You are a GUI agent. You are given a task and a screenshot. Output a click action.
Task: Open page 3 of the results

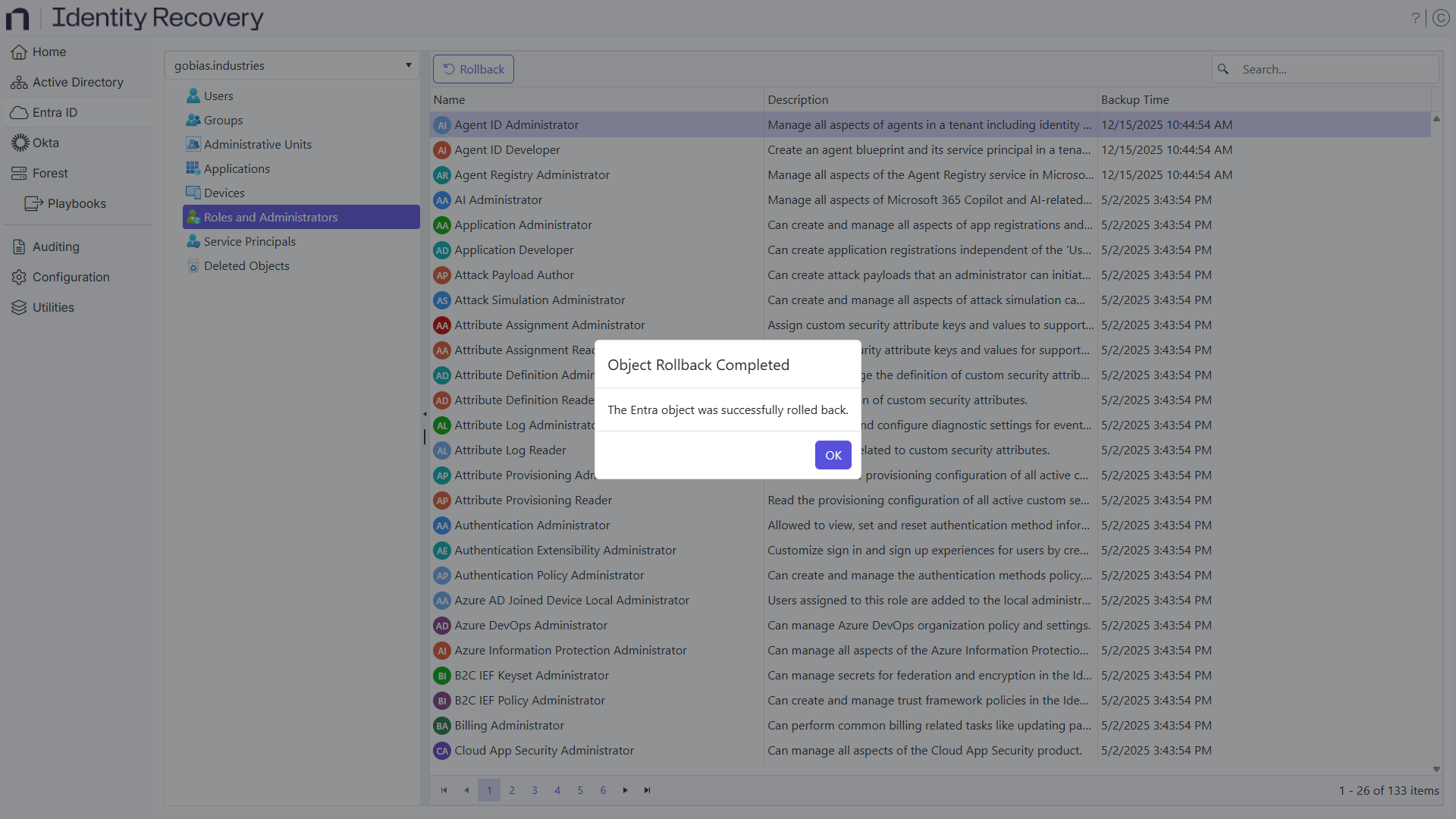(535, 790)
